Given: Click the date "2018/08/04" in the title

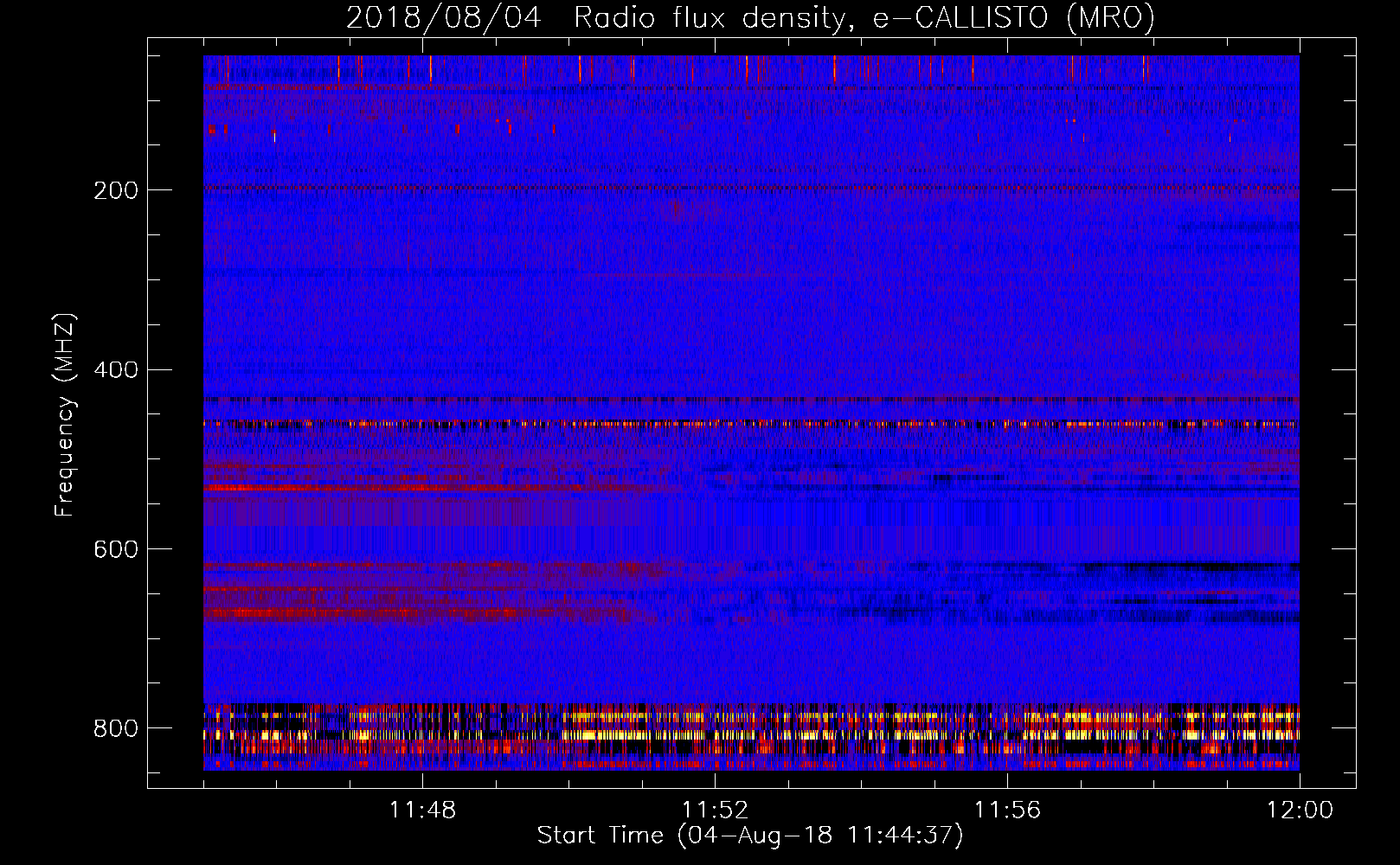Looking at the screenshot, I should (444, 17).
